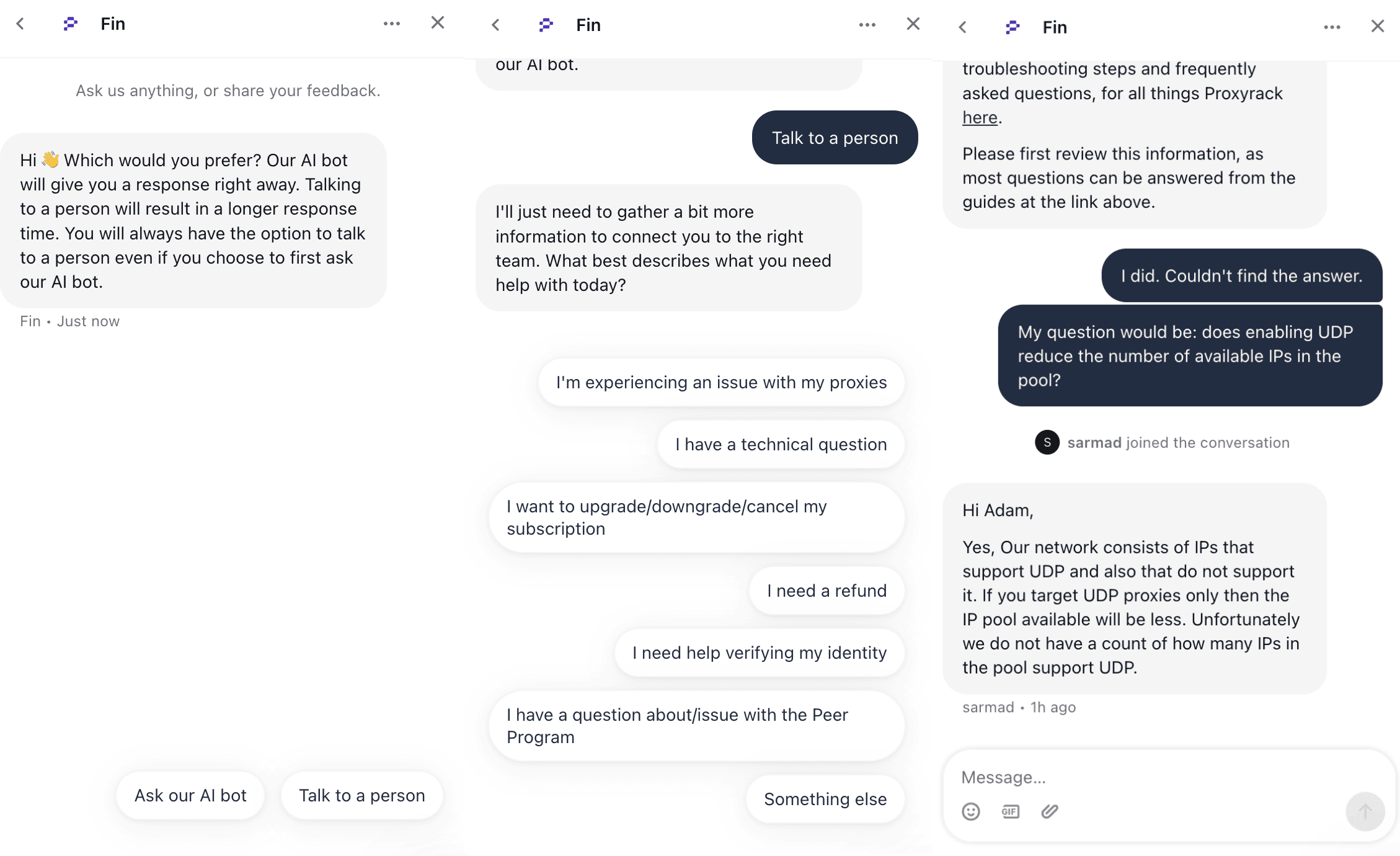Go back in the middle chat panel

coord(495,25)
